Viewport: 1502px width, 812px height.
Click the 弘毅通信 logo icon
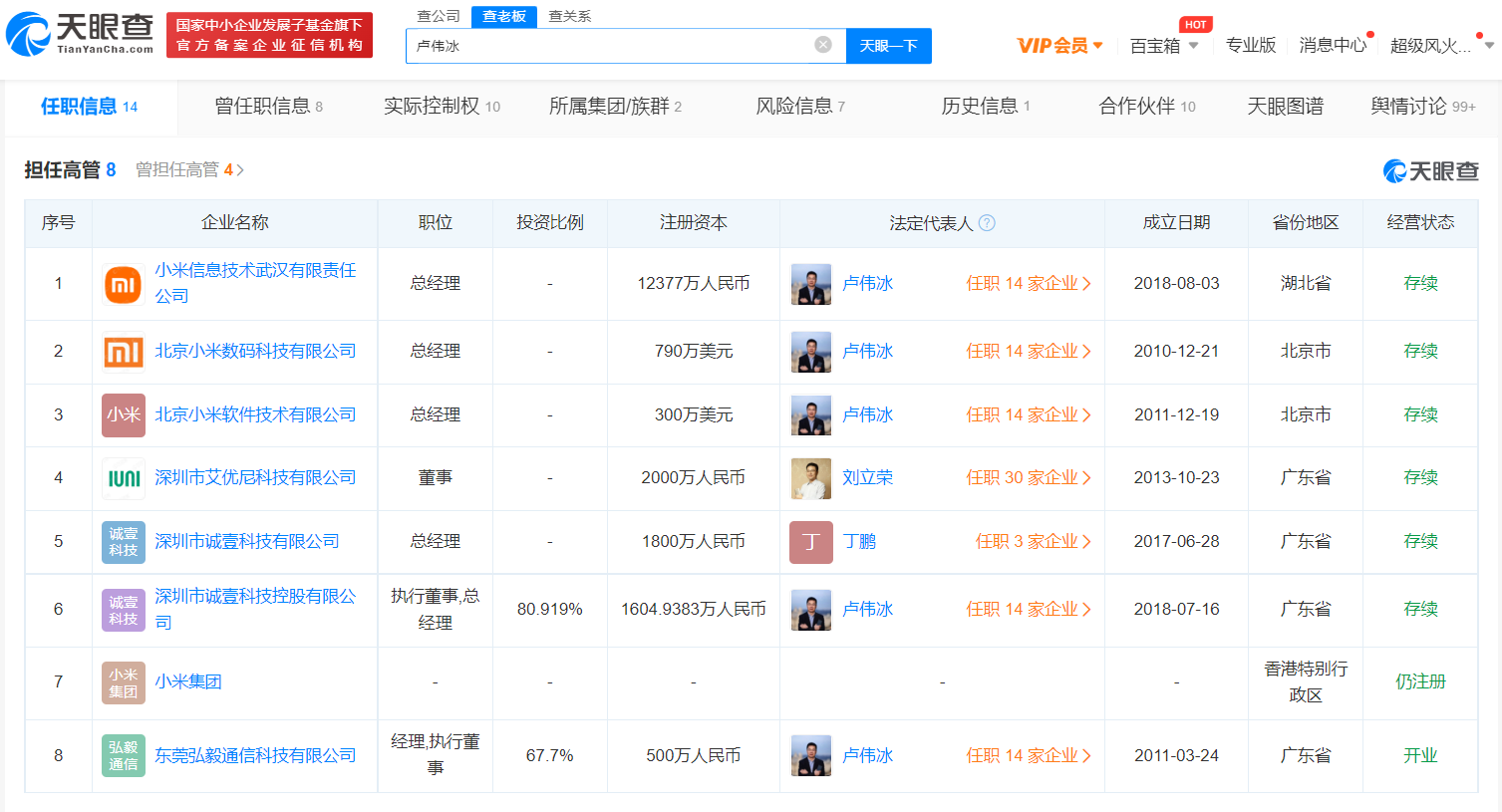click(x=124, y=756)
